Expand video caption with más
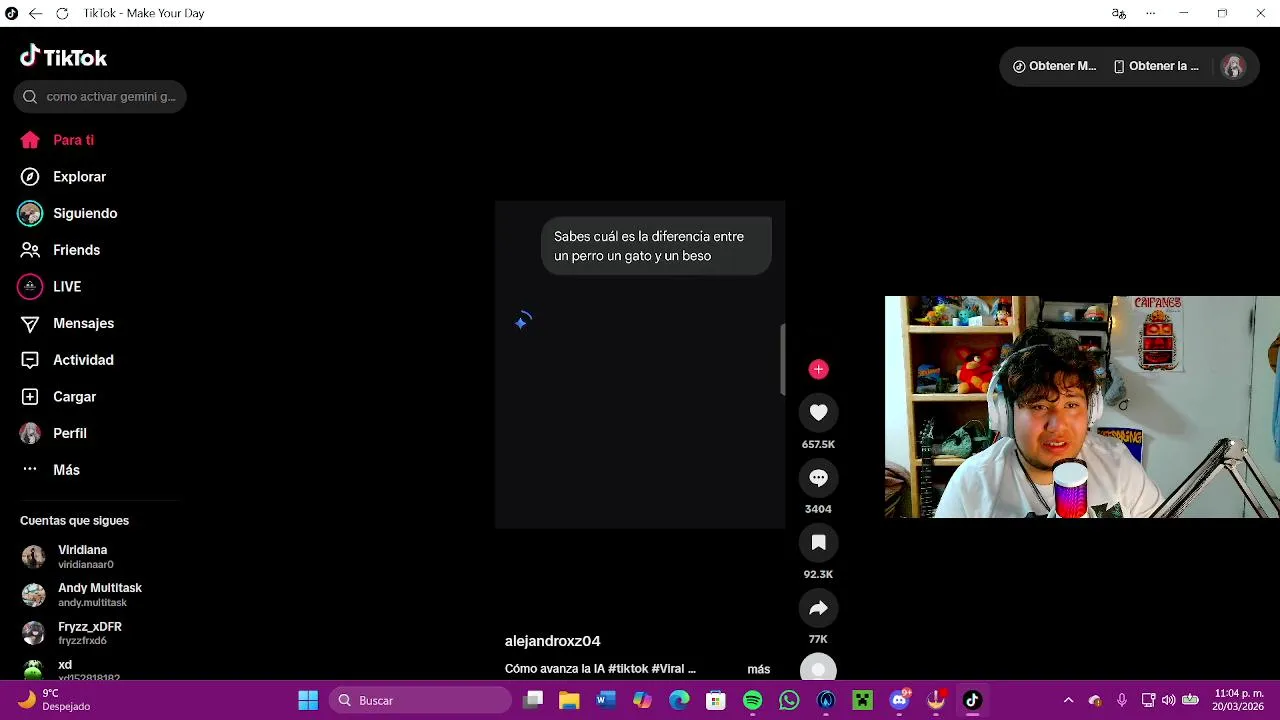The image size is (1280, 720). (759, 669)
